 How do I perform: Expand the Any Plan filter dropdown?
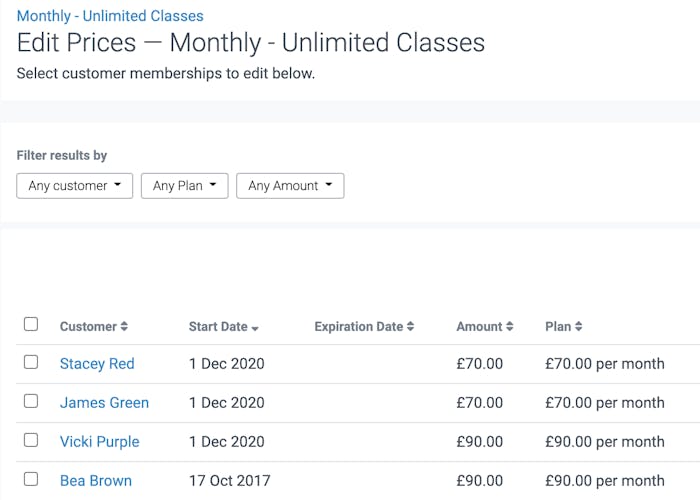[x=185, y=186]
